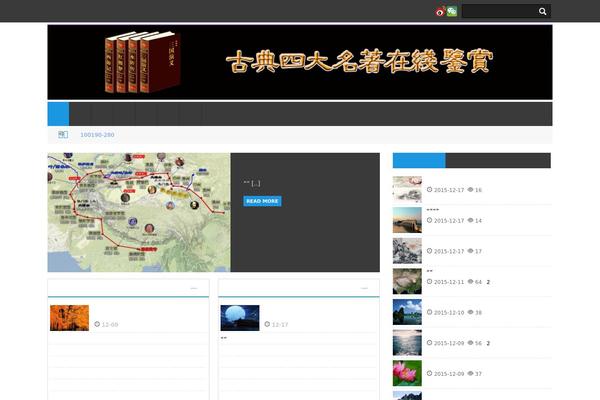Open the lake landscape thumbnail dated 2015-12-10
Screen dimensions: 600x400
point(407,312)
